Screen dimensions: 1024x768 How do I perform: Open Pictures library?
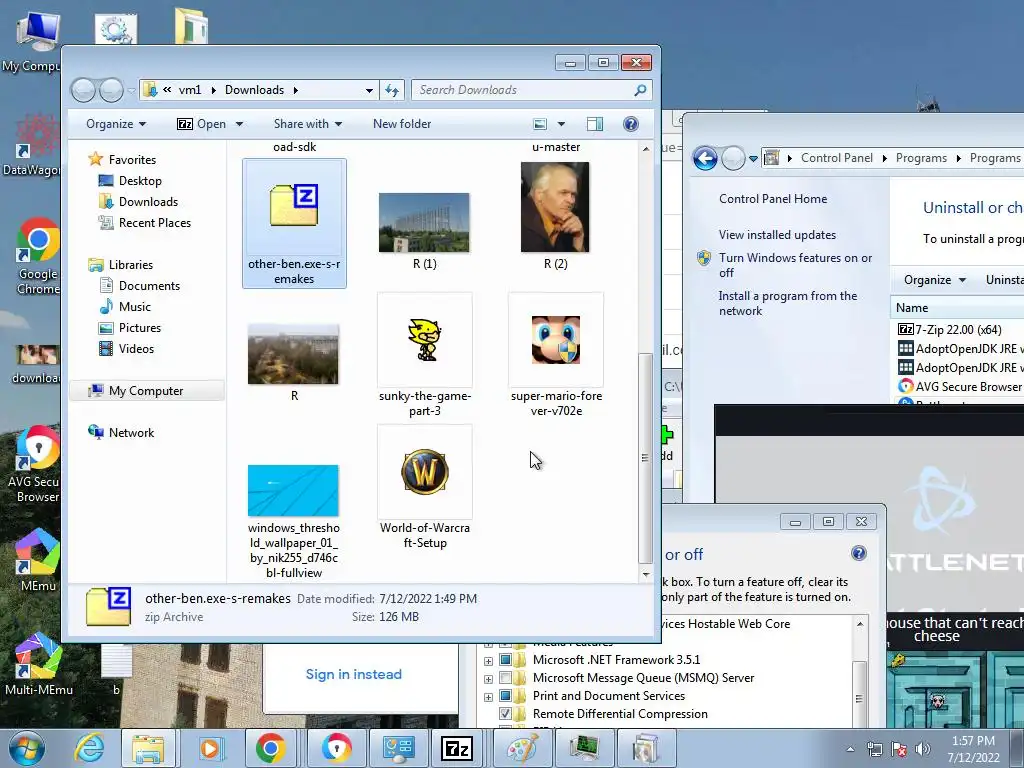click(140, 328)
